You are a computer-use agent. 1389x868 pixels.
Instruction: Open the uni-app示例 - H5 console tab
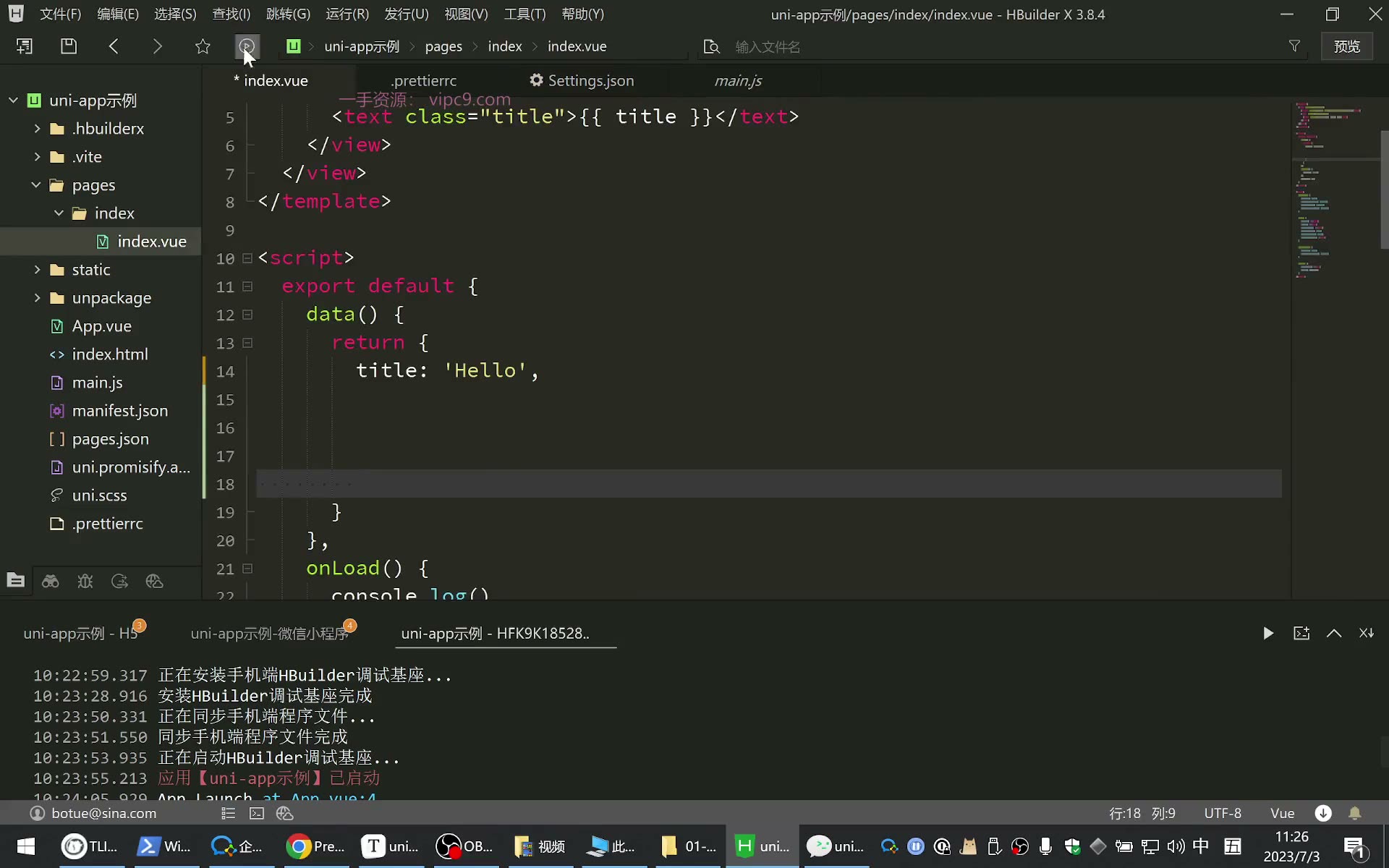coord(80,634)
